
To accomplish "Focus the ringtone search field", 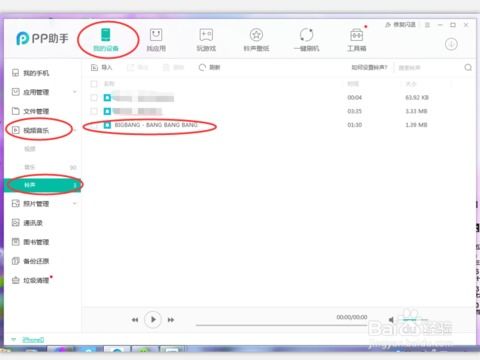I will [x=428, y=68].
